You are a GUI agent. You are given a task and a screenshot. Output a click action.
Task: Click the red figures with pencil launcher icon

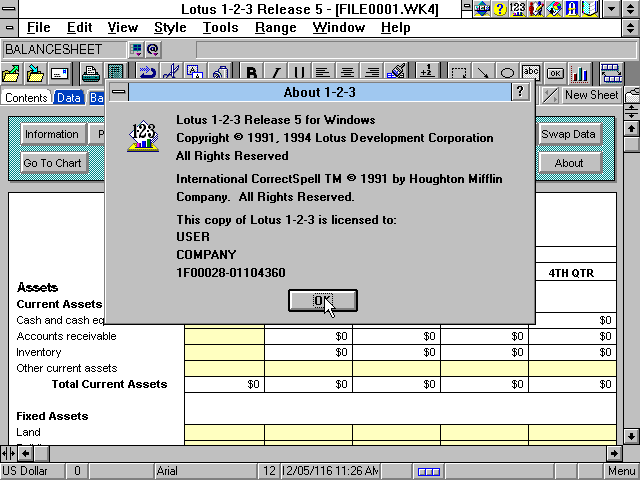tap(536, 9)
